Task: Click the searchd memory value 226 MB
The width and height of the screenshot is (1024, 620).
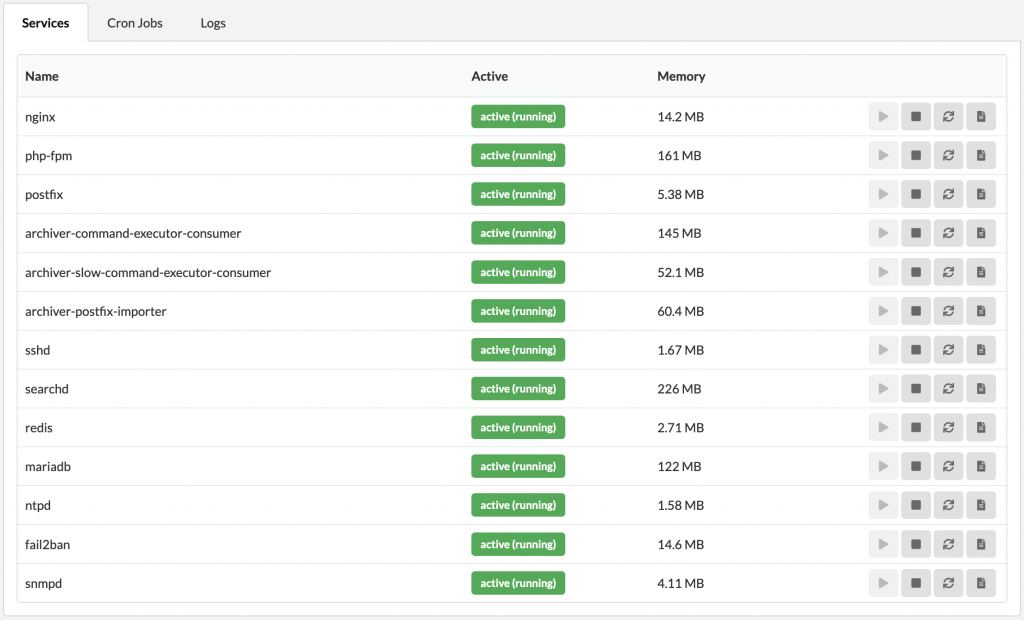Action: tap(679, 389)
